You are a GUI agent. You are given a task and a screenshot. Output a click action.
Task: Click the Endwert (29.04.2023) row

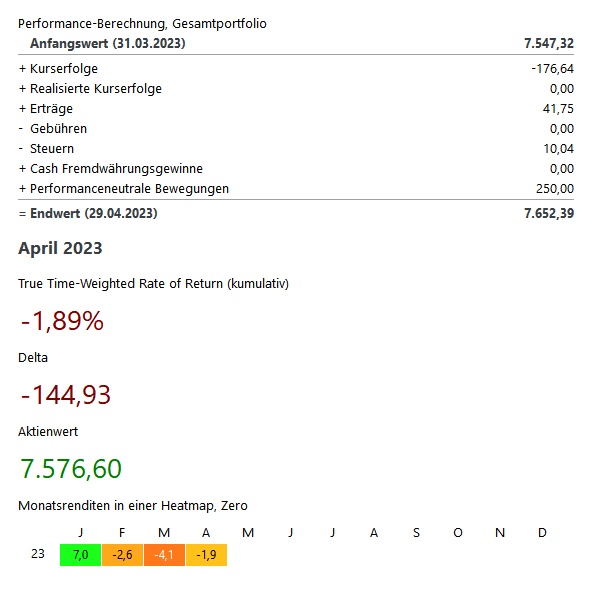pyautogui.click(x=296, y=213)
